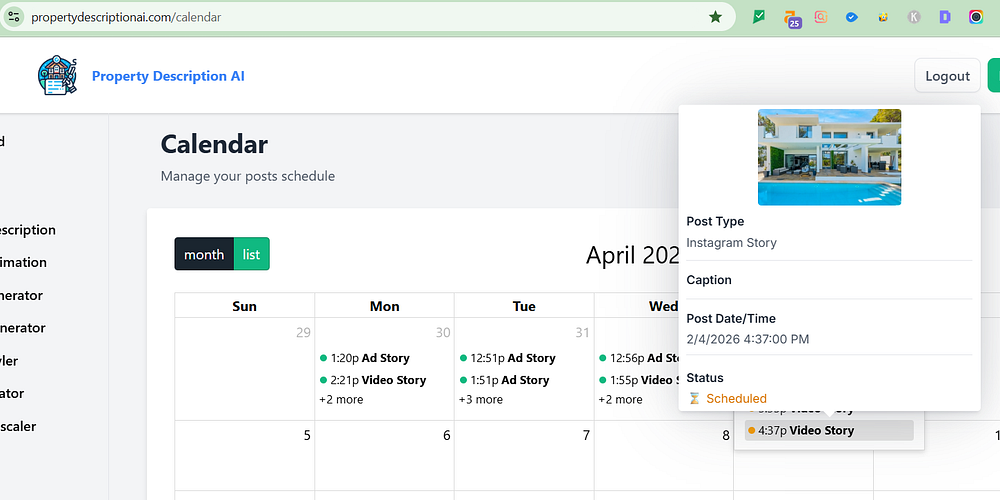Open the pink search magnifier extension
This screenshot has height=500, width=1000.
point(821,17)
